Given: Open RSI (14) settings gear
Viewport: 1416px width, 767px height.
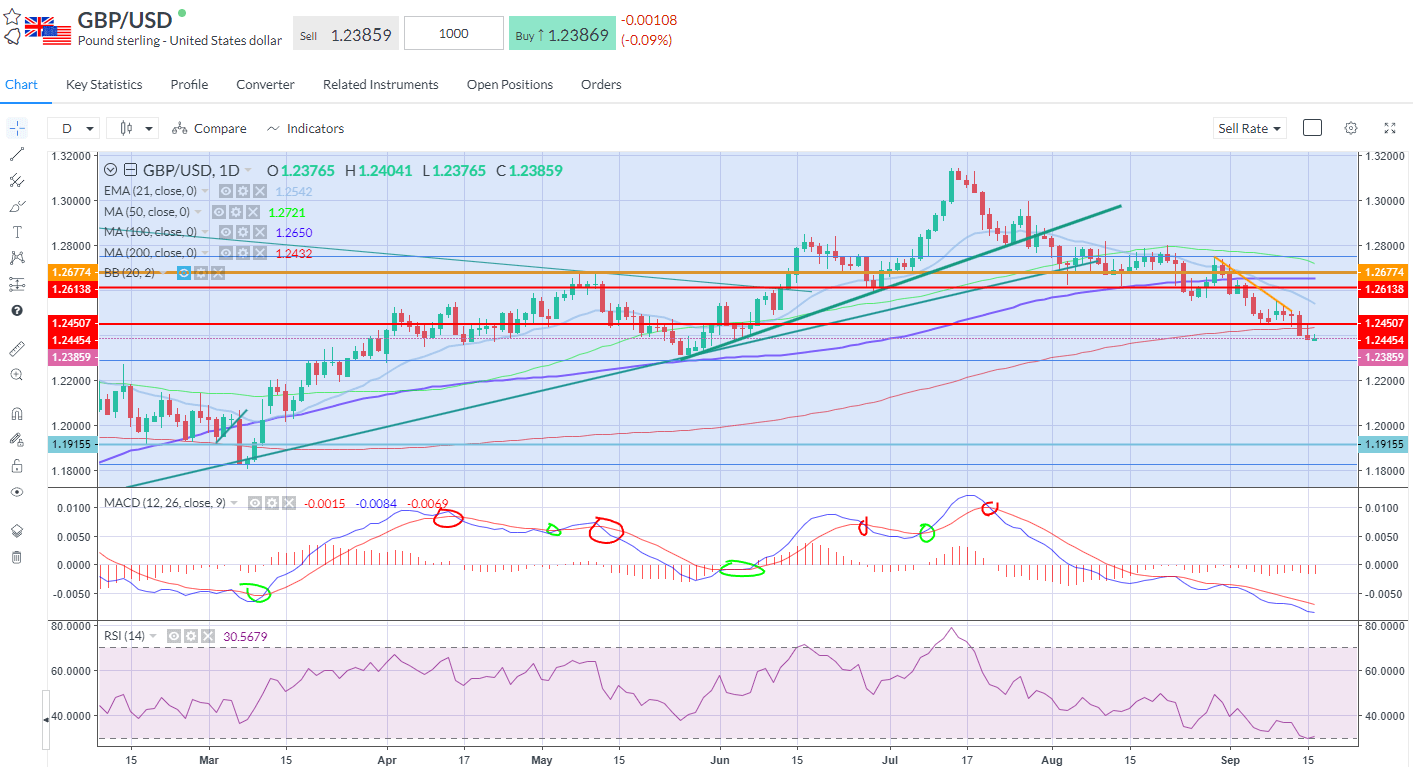Looking at the screenshot, I should point(191,635).
